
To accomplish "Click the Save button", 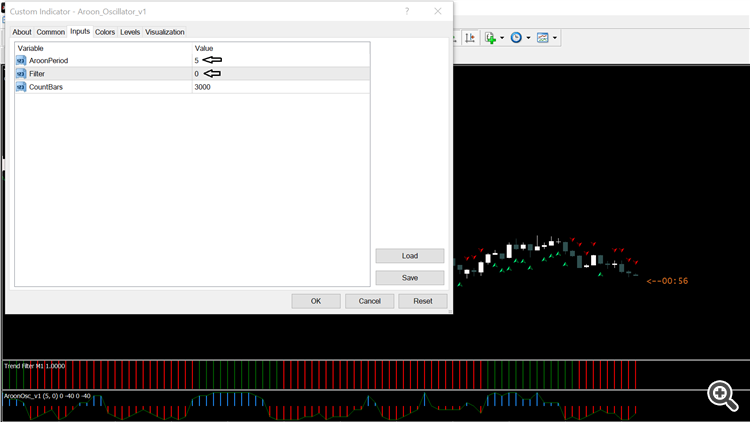I will coord(410,278).
